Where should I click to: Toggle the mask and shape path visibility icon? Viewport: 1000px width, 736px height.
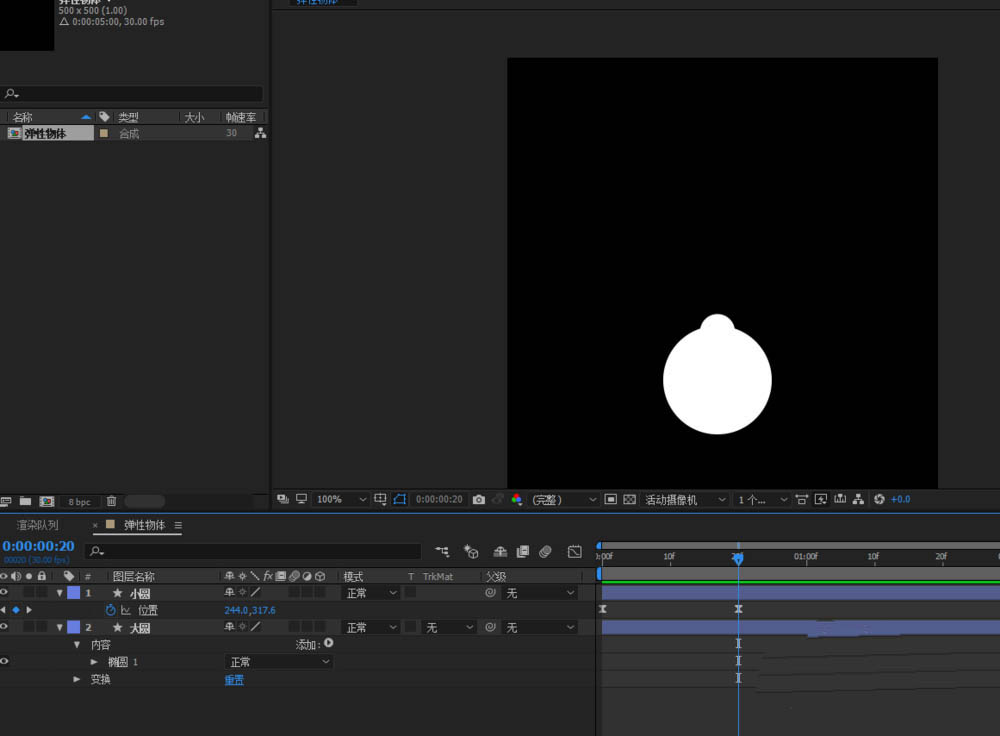400,499
